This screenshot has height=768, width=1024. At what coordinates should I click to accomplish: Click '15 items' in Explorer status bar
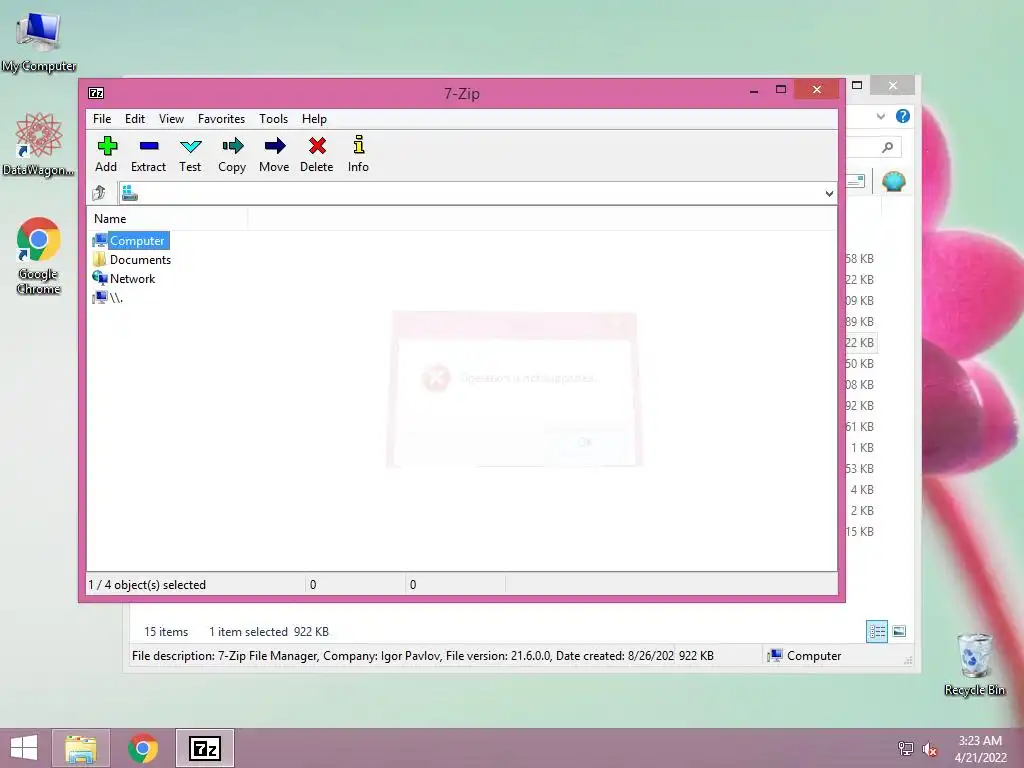pos(166,632)
